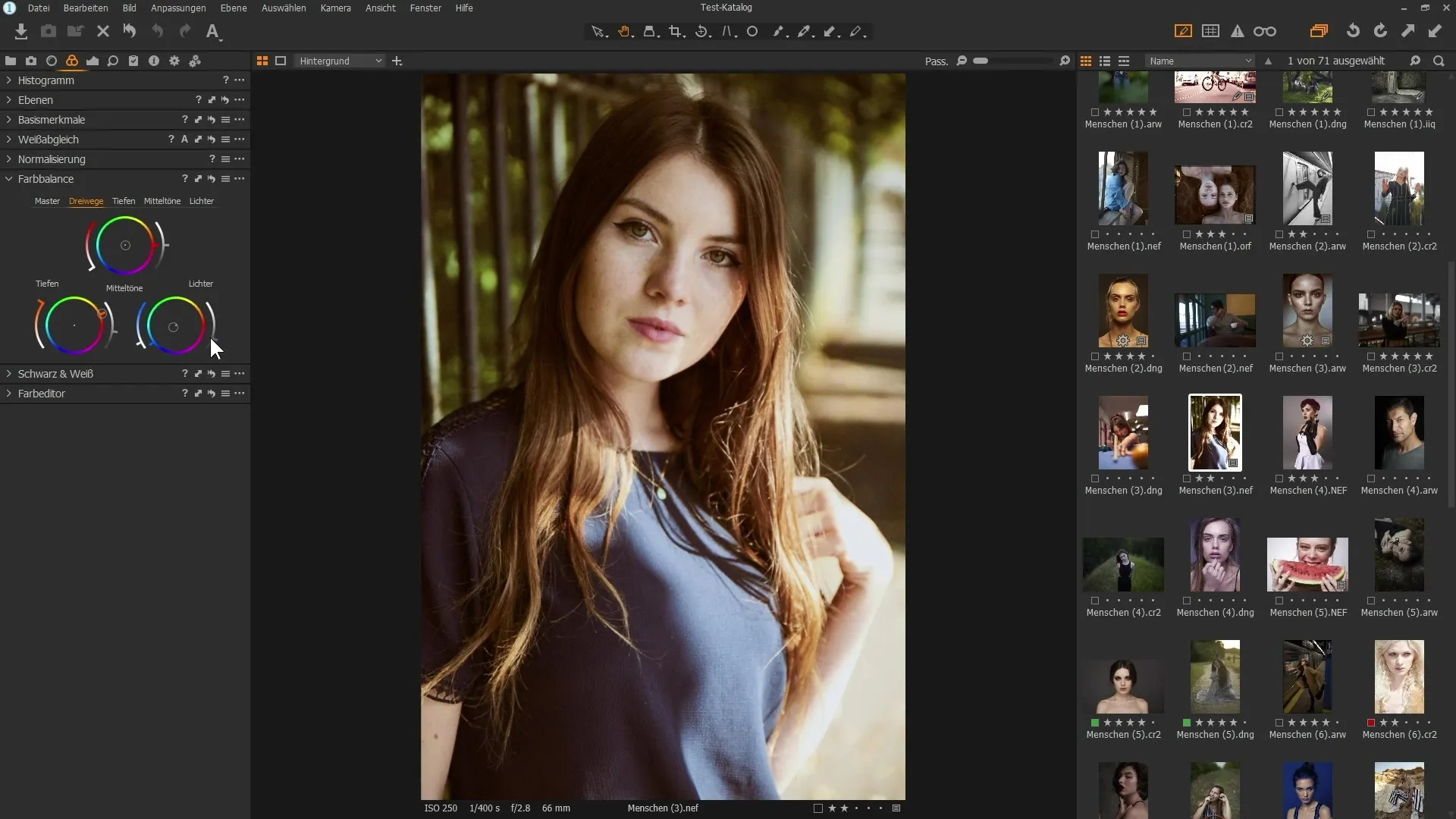
Task: Toggle multi-view mode in viewer
Action: coord(262,61)
